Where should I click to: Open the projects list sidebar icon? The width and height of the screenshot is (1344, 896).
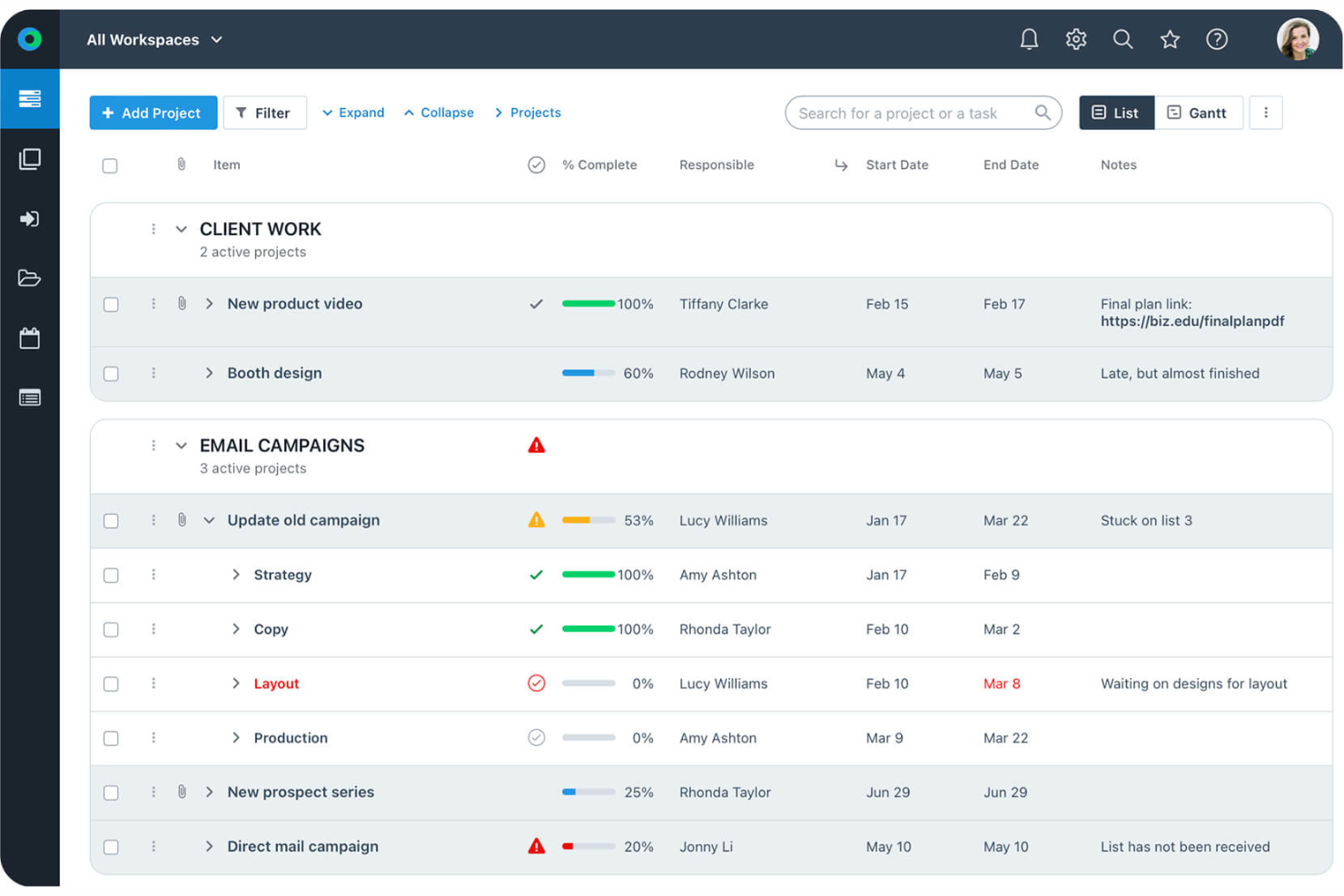tap(30, 98)
